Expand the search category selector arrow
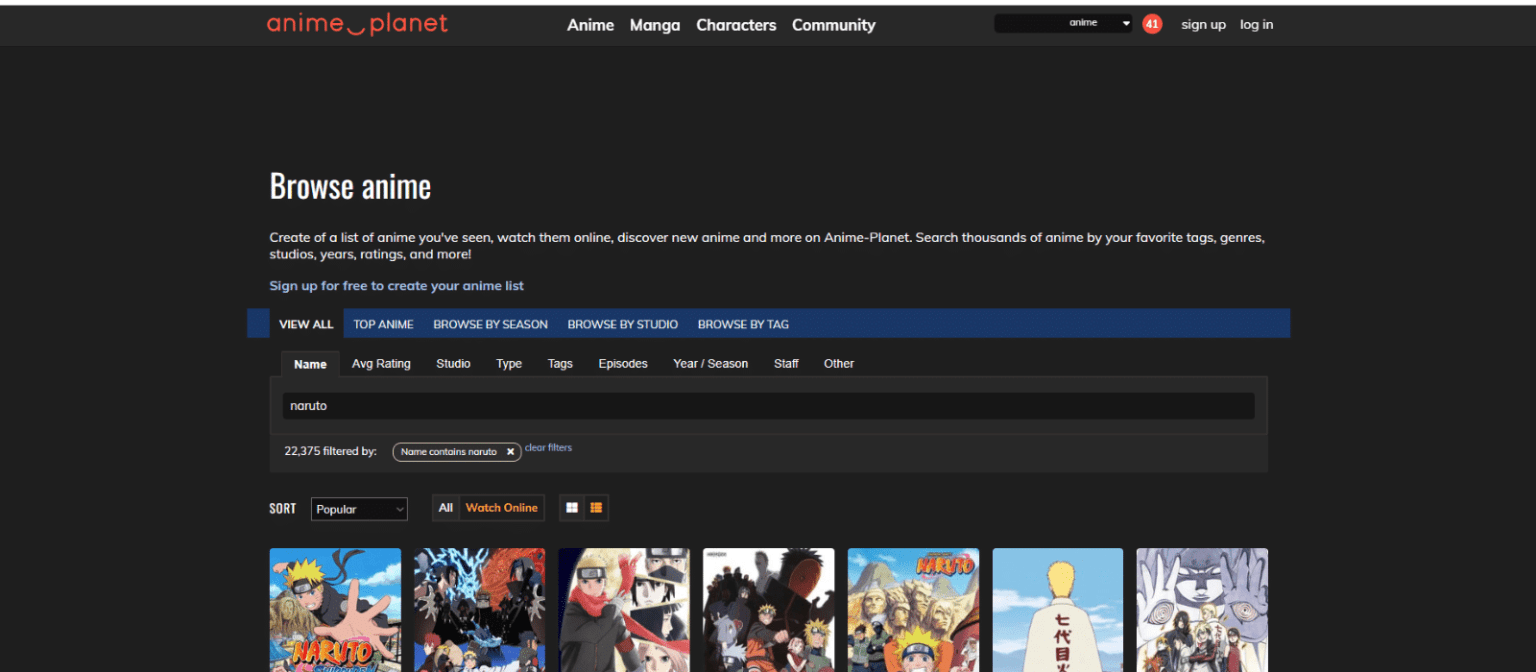The height and width of the screenshot is (672, 1536). click(x=1125, y=21)
